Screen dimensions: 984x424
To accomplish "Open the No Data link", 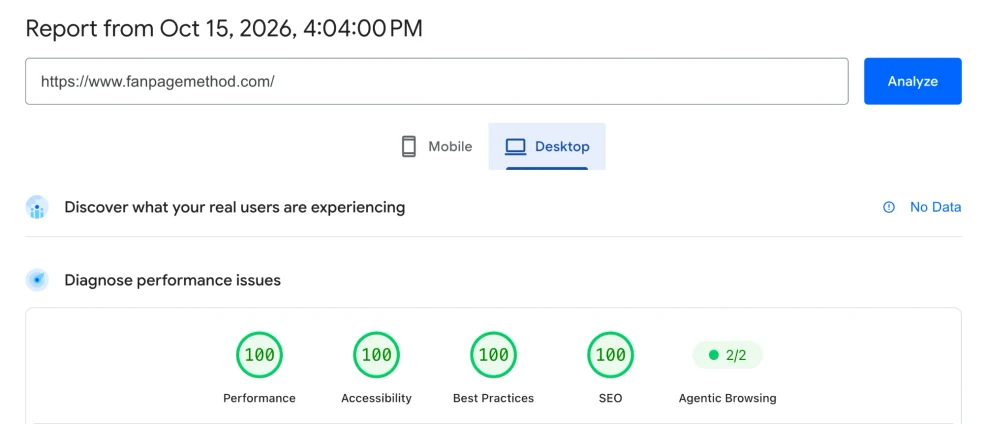I will pos(935,207).
